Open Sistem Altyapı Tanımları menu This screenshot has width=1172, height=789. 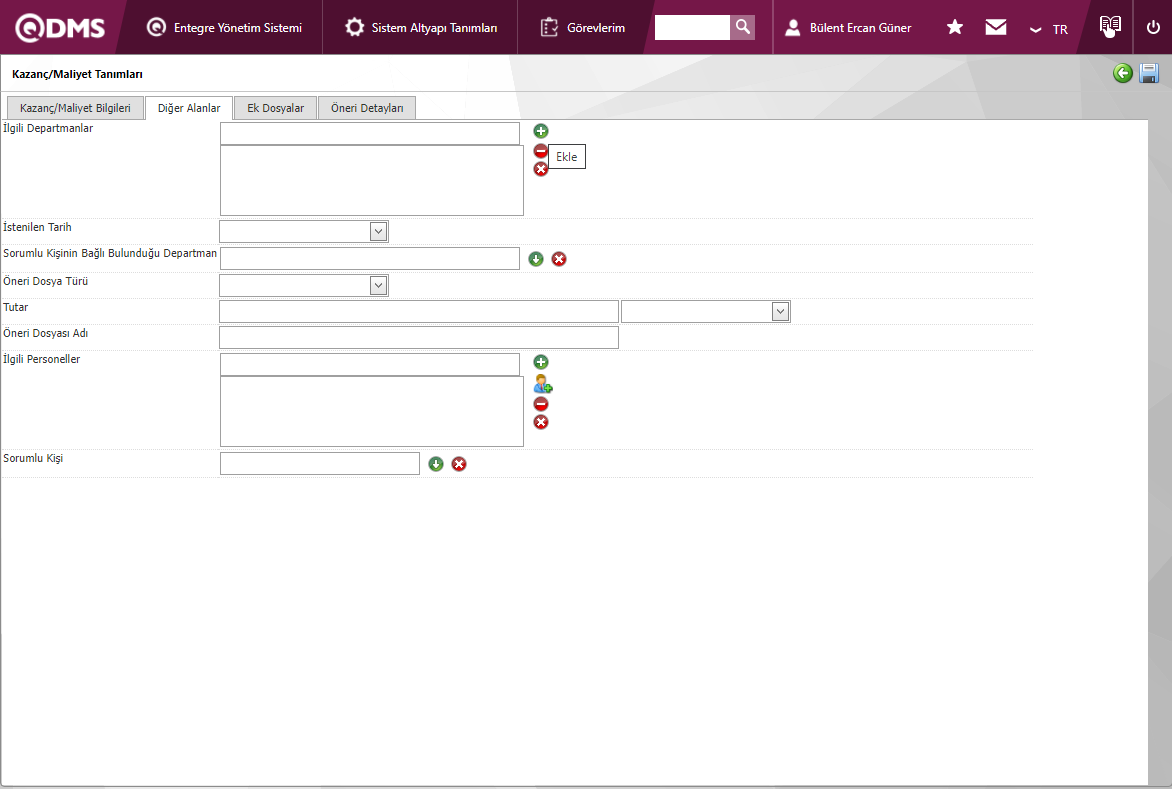click(421, 28)
